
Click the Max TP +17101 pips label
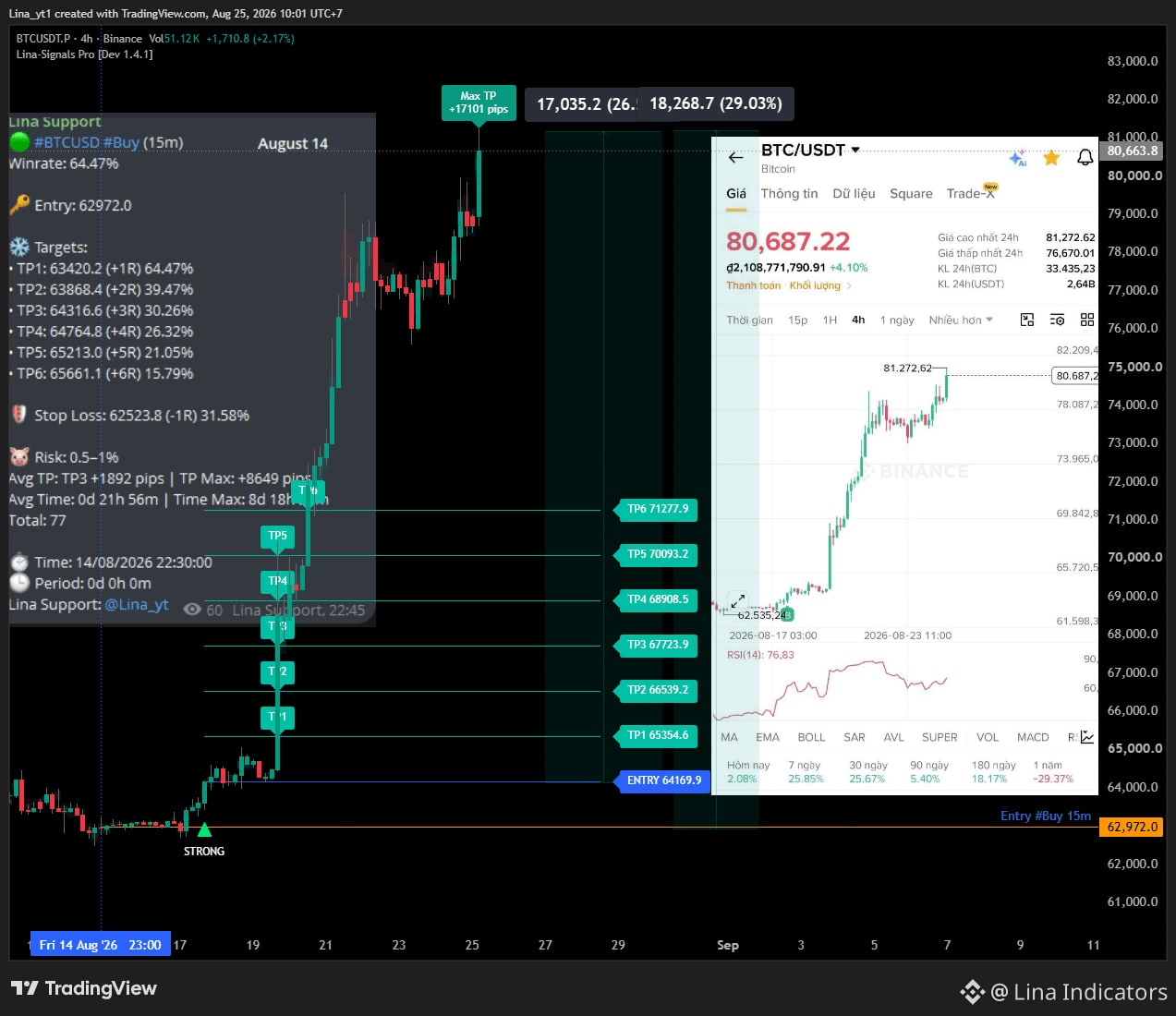479,103
